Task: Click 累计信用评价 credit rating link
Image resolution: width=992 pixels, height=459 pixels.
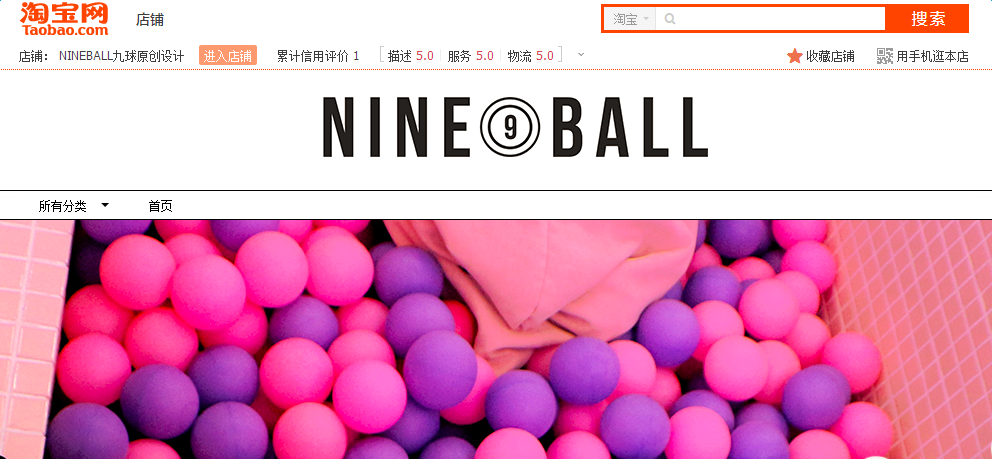Action: point(318,56)
